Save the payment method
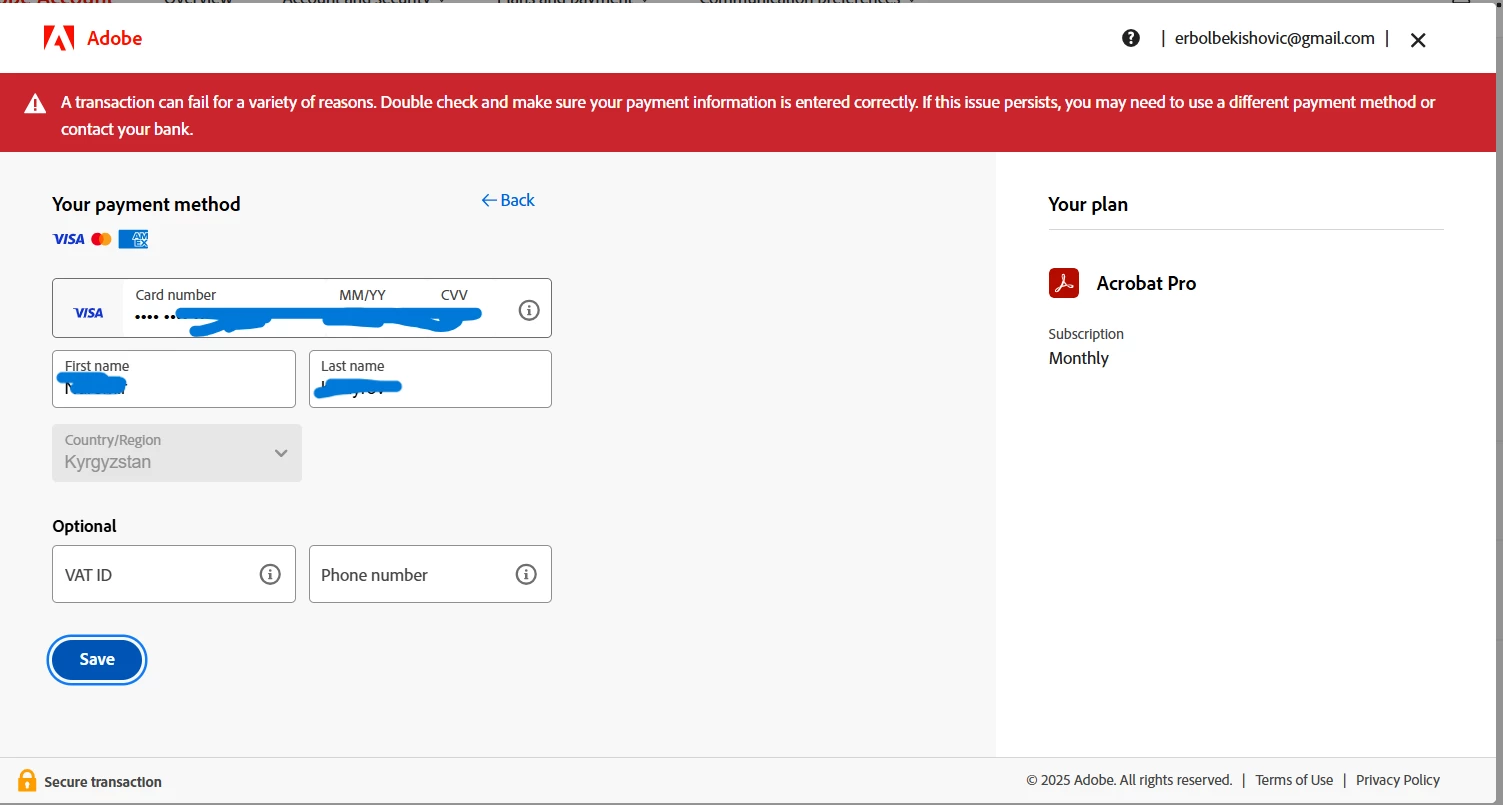Viewport: 1503px width, 805px height. (97, 660)
